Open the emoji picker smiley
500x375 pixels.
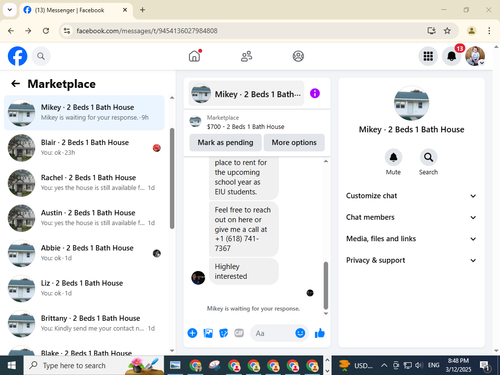point(300,333)
